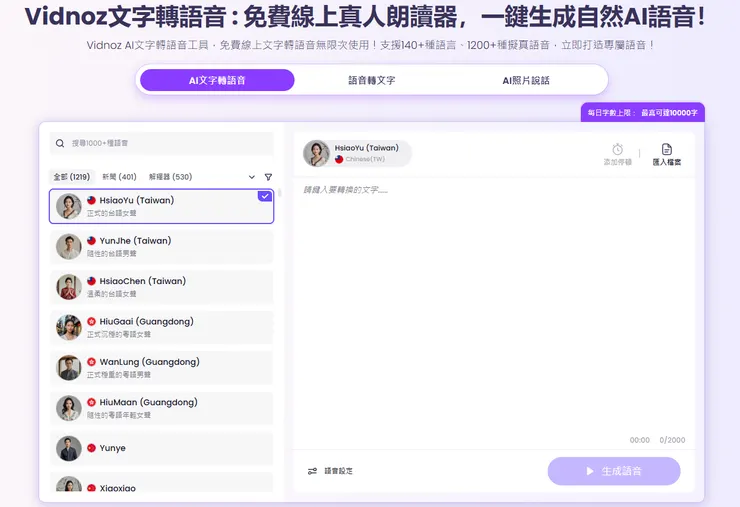The width and height of the screenshot is (740, 507).
Task: Click the voice list scrollbar
Action: click(x=279, y=193)
